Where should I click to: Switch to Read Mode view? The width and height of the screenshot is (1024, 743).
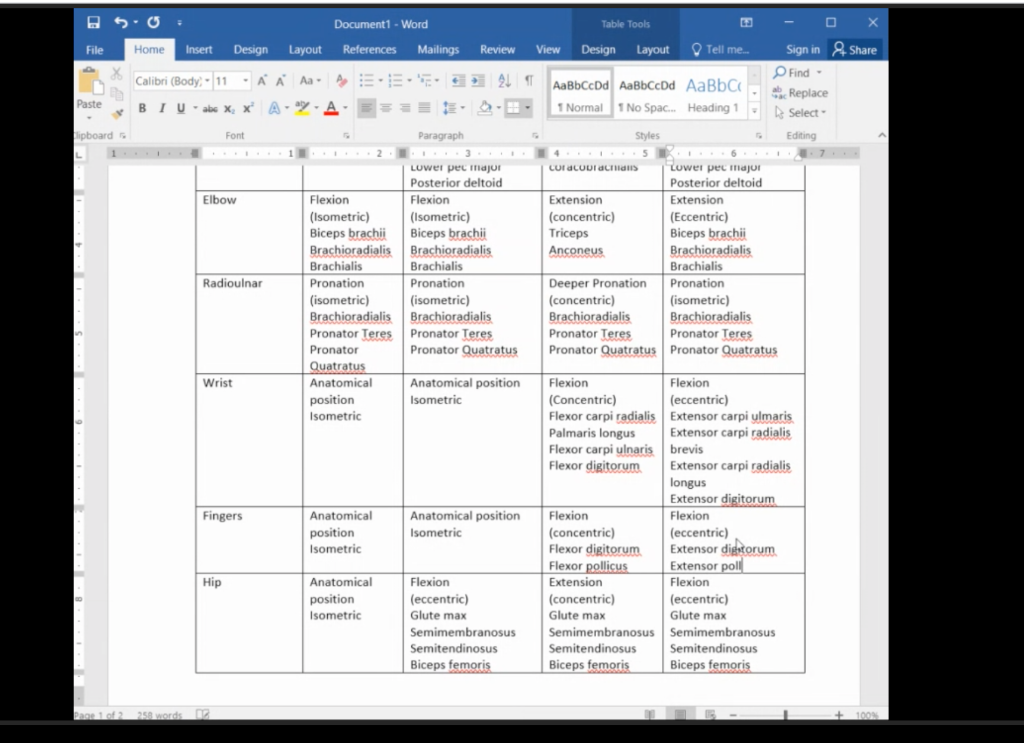point(650,715)
